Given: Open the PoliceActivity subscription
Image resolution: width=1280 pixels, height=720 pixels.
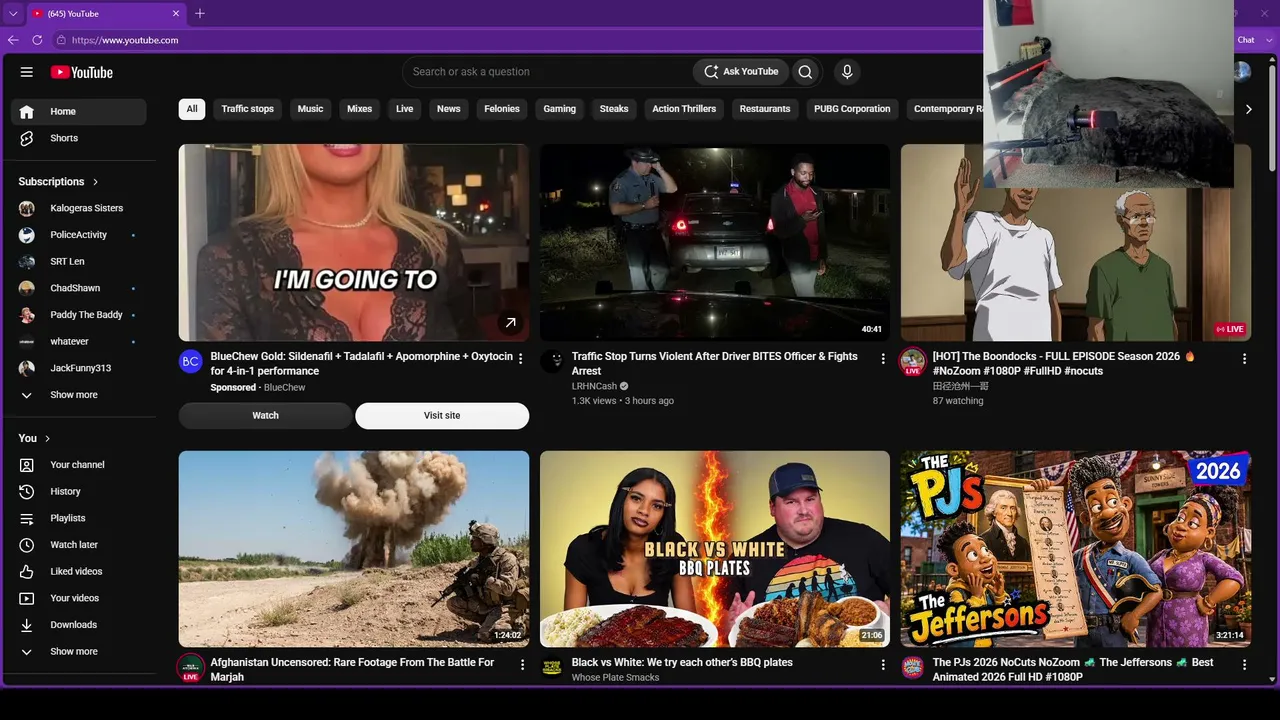Looking at the screenshot, I should coord(79,235).
